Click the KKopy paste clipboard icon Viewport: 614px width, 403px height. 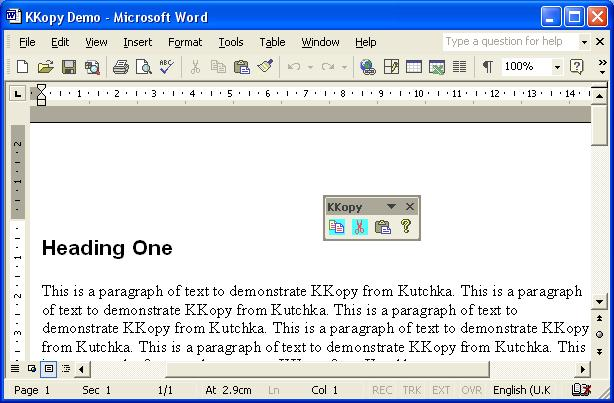coord(382,228)
